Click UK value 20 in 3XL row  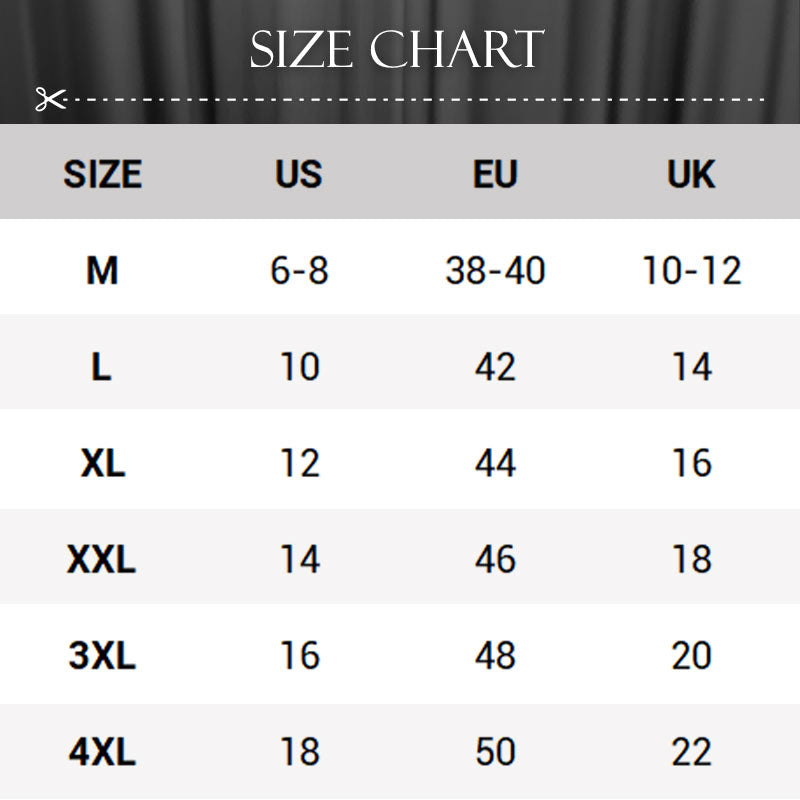(x=692, y=655)
